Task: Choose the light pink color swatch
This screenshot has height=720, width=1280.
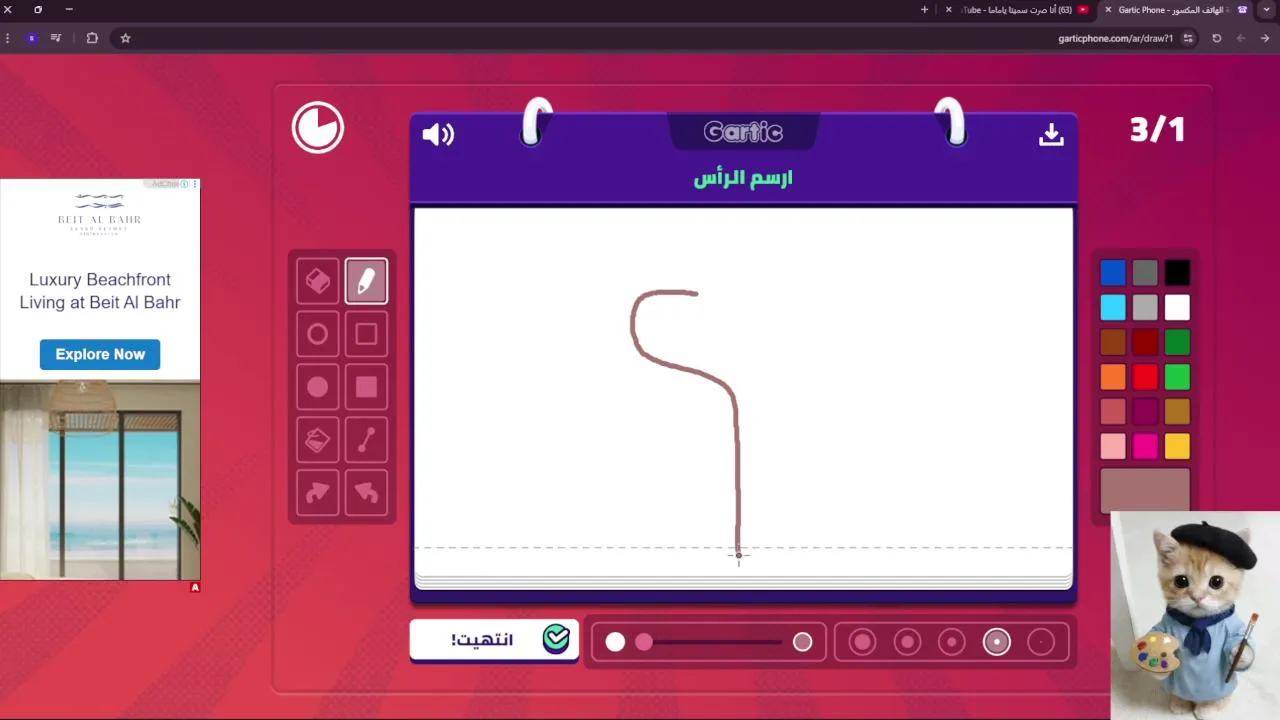Action: coord(1113,446)
